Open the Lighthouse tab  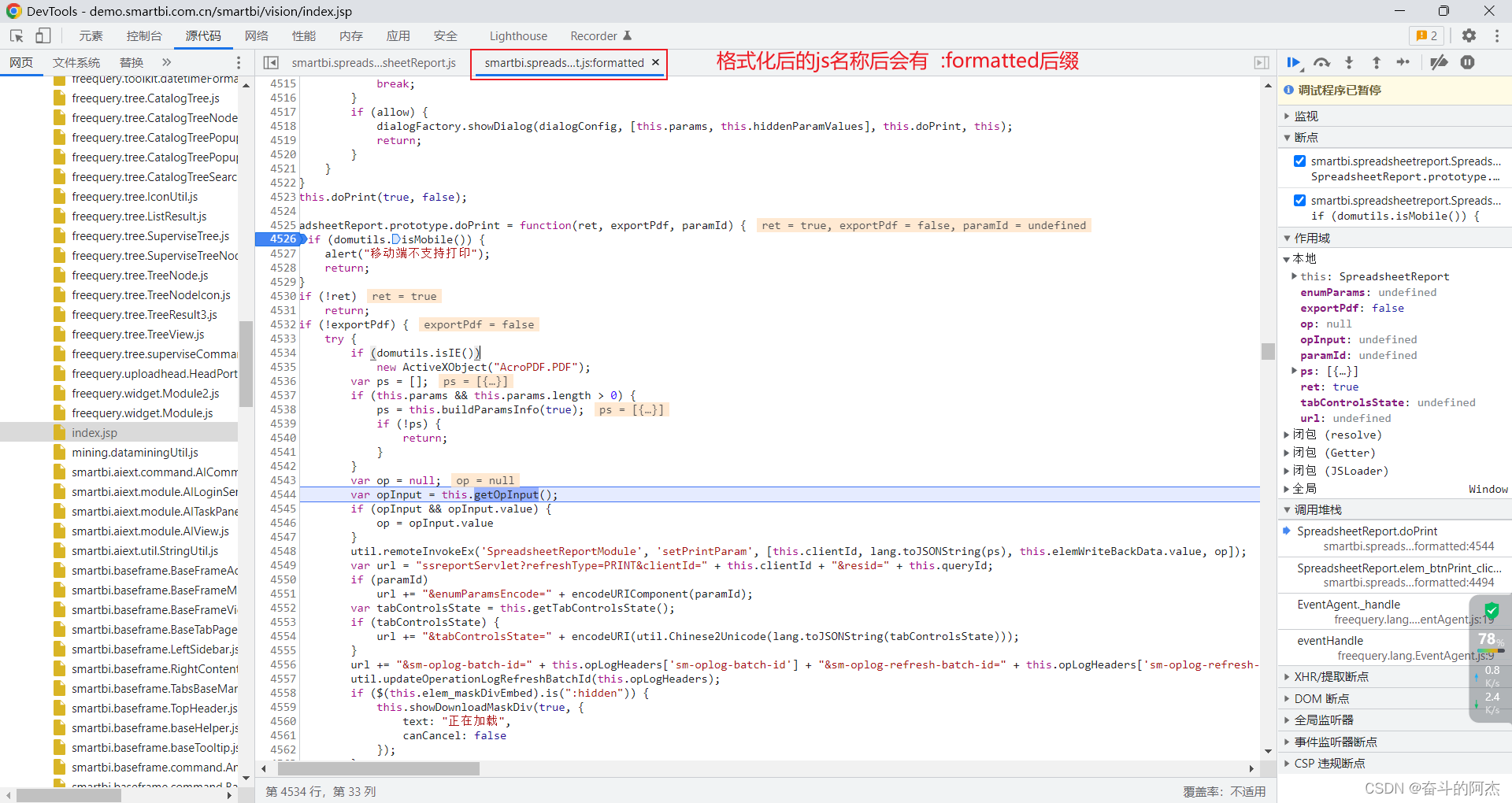click(x=518, y=35)
